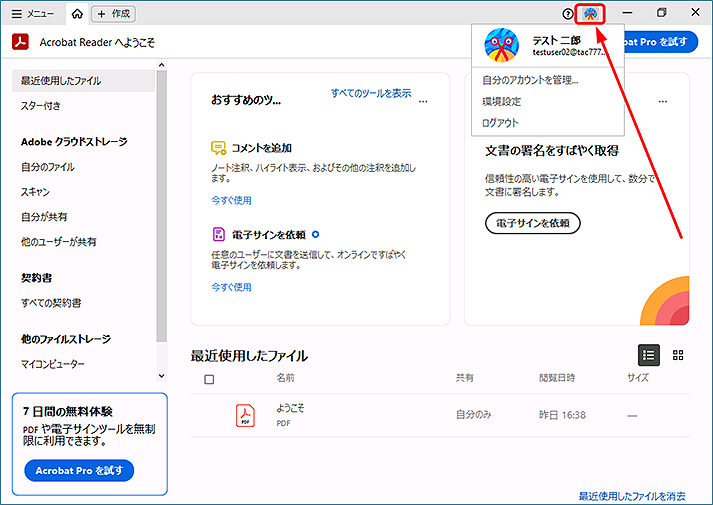Open the signature card more options (...)
The width and height of the screenshot is (713, 505).
point(663,101)
